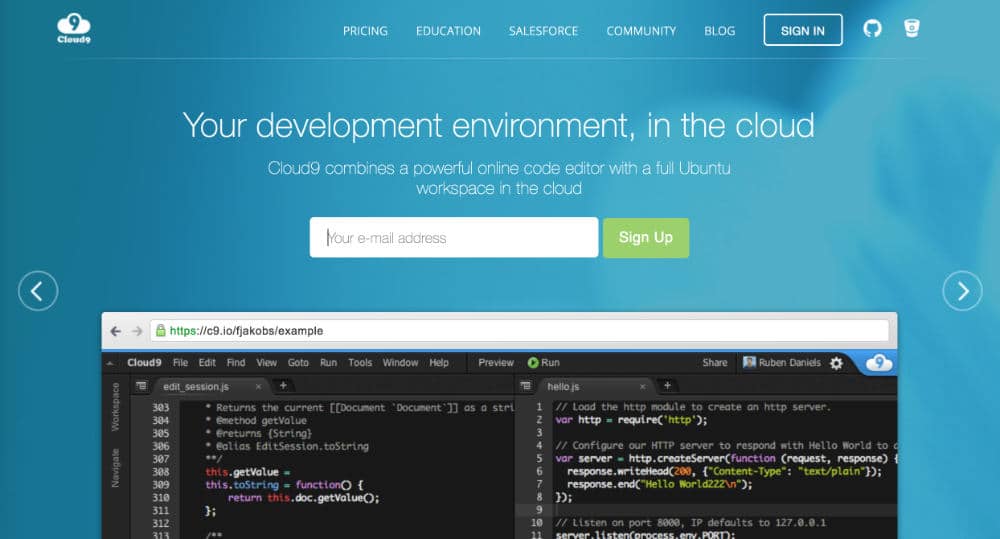The width and height of the screenshot is (1000, 539).
Task: Open the Goto menu
Action: 298,363
